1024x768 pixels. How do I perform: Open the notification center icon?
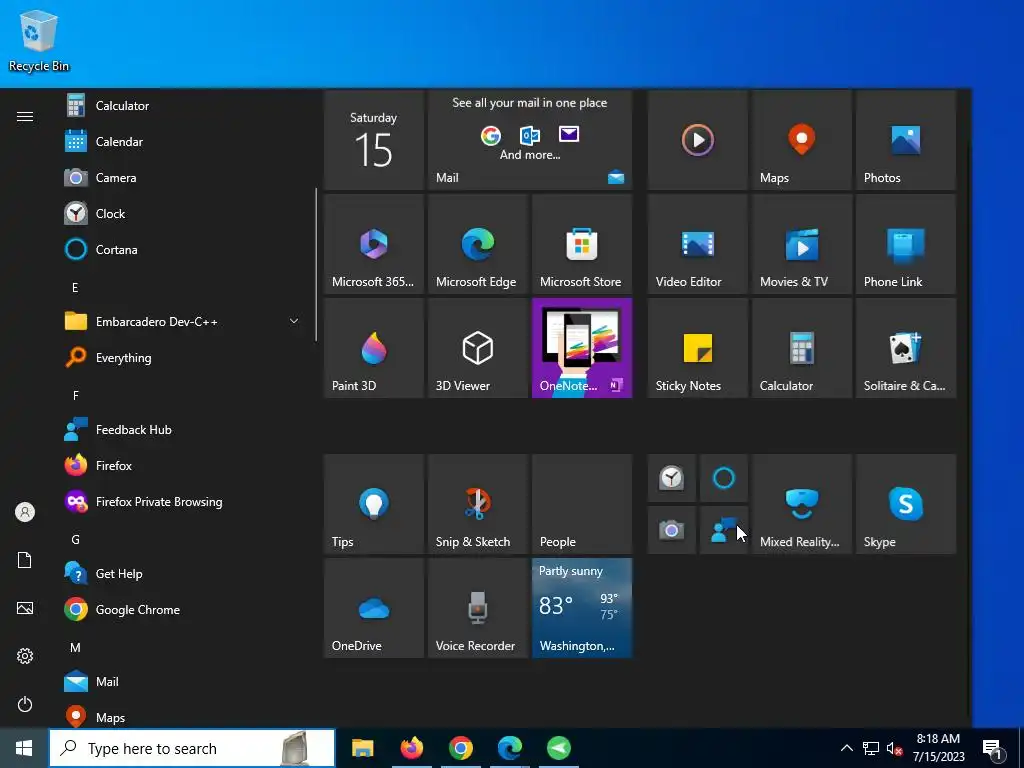[x=993, y=748]
